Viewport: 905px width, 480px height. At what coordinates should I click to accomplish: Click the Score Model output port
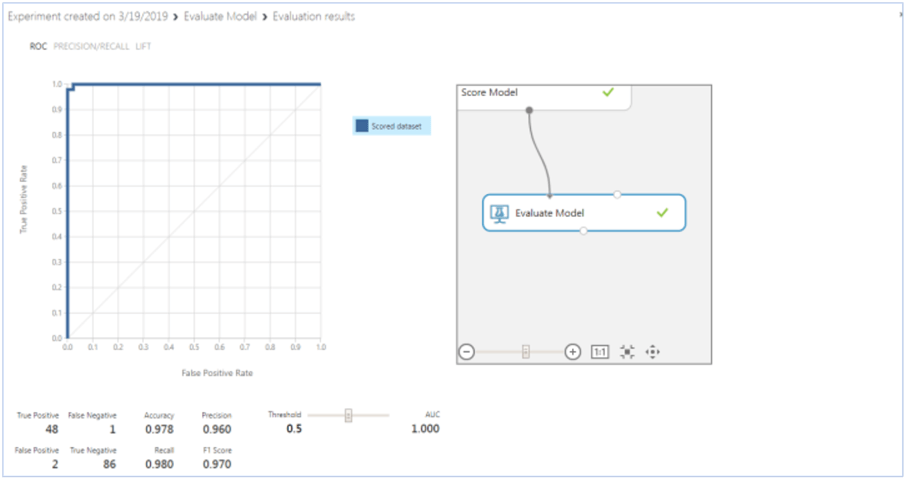(529, 110)
